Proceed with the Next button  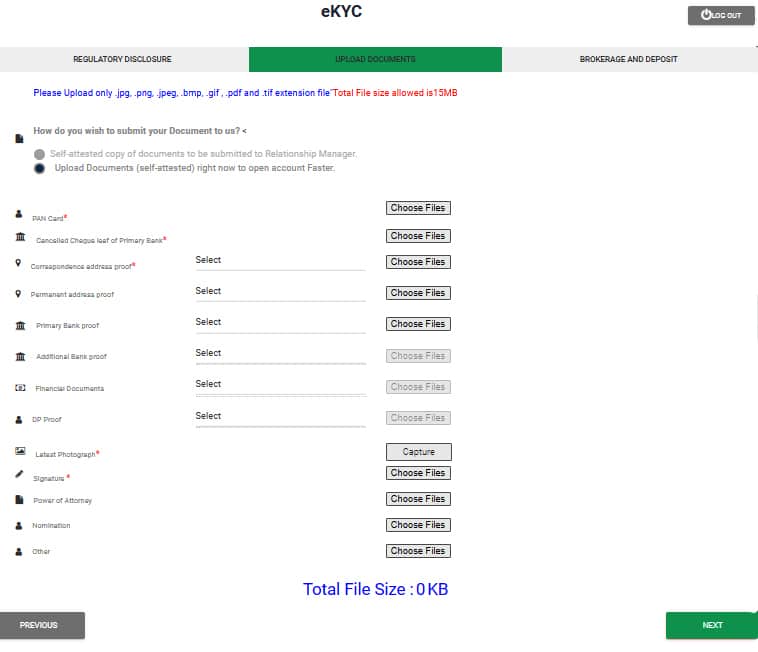click(x=712, y=625)
